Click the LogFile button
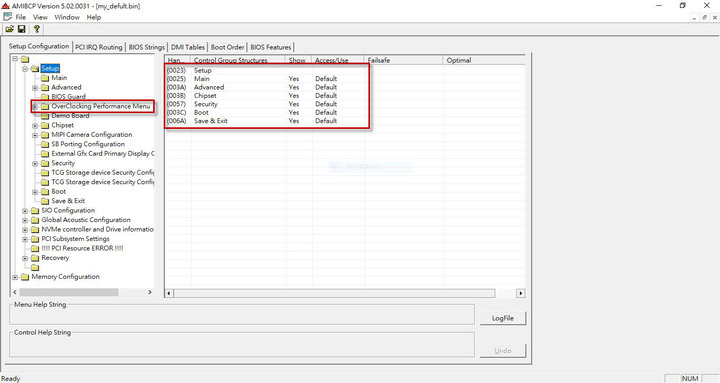Image resolution: width=720 pixels, height=383 pixels. (x=503, y=318)
